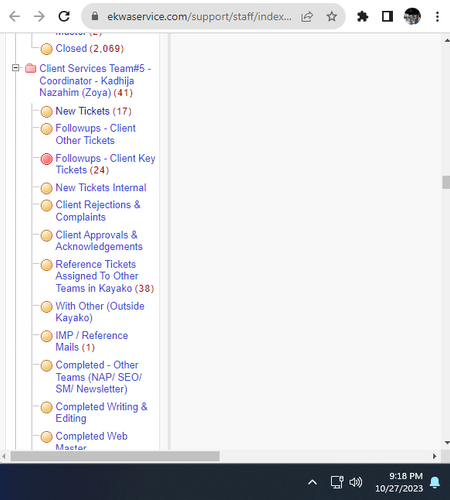
Task: Open Followups - Client Key Tickets (24)
Action: (105, 164)
